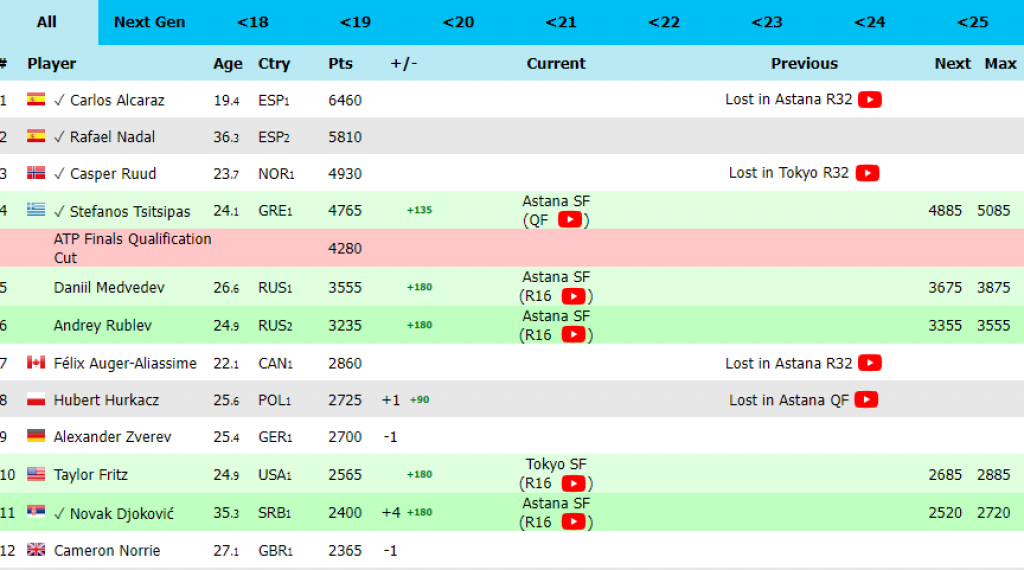Play YouTube video for Alcaraz's Astana R32 loss

pyautogui.click(x=869, y=100)
